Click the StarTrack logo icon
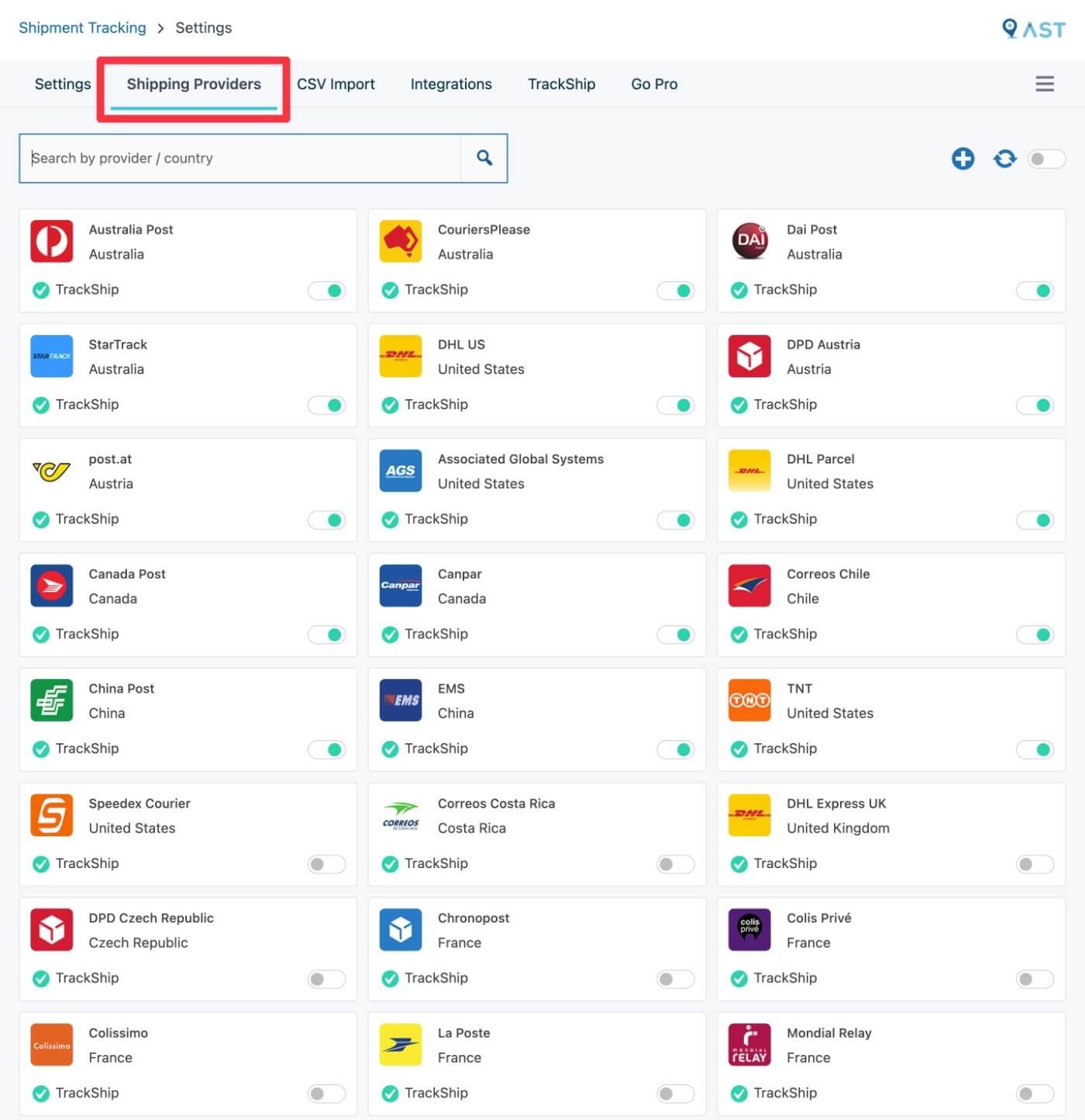1085x1120 pixels. pos(51,356)
